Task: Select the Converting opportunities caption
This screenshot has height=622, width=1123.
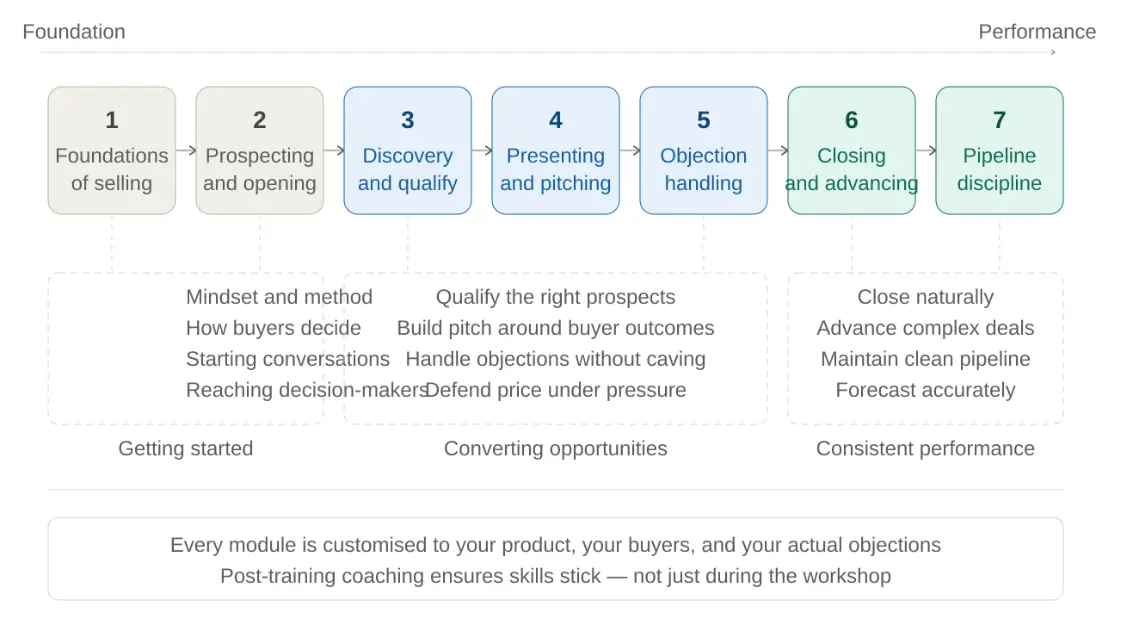Action: coord(555,448)
